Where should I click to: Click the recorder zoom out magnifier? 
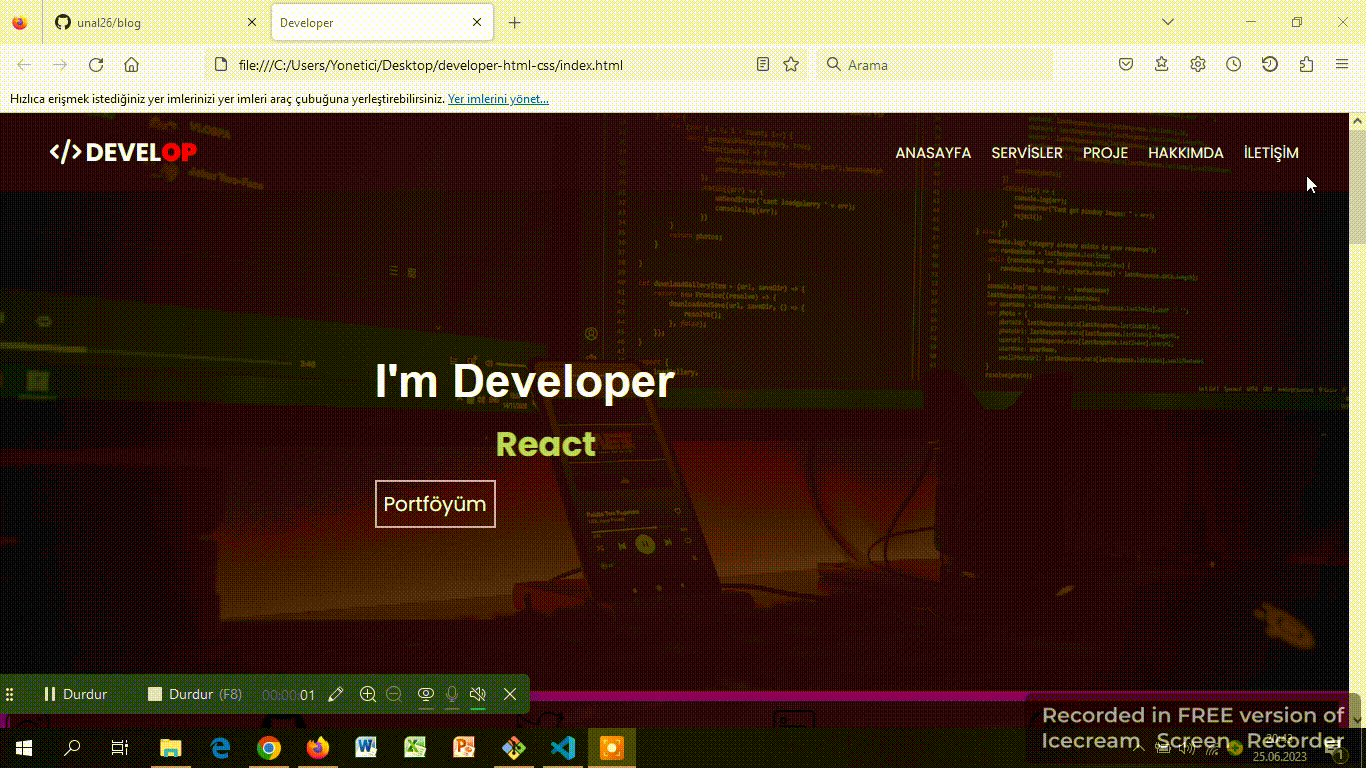394,694
